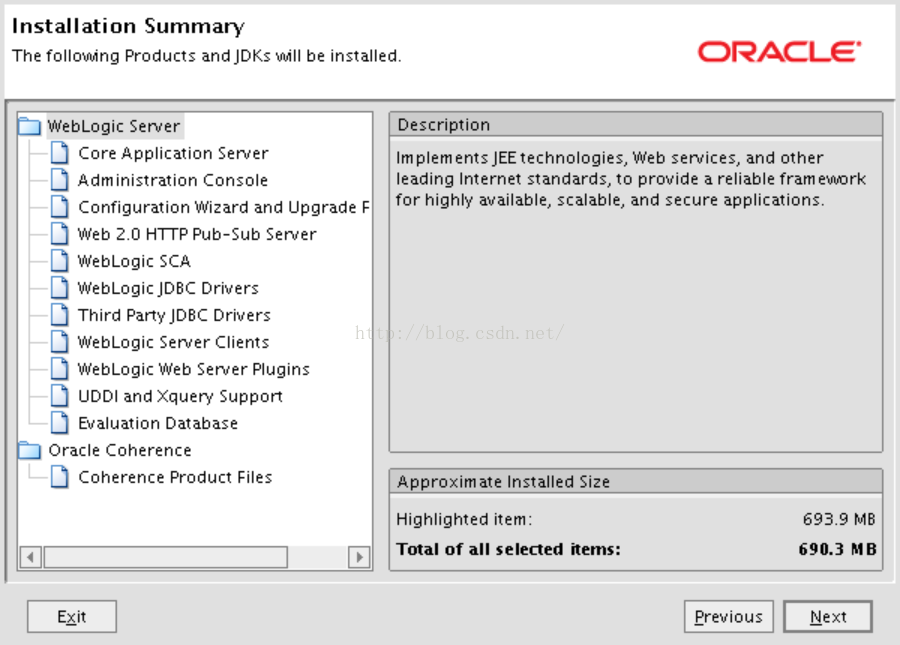
Task: Select Configuration Wizard and Upgrade entry
Action: (x=224, y=207)
